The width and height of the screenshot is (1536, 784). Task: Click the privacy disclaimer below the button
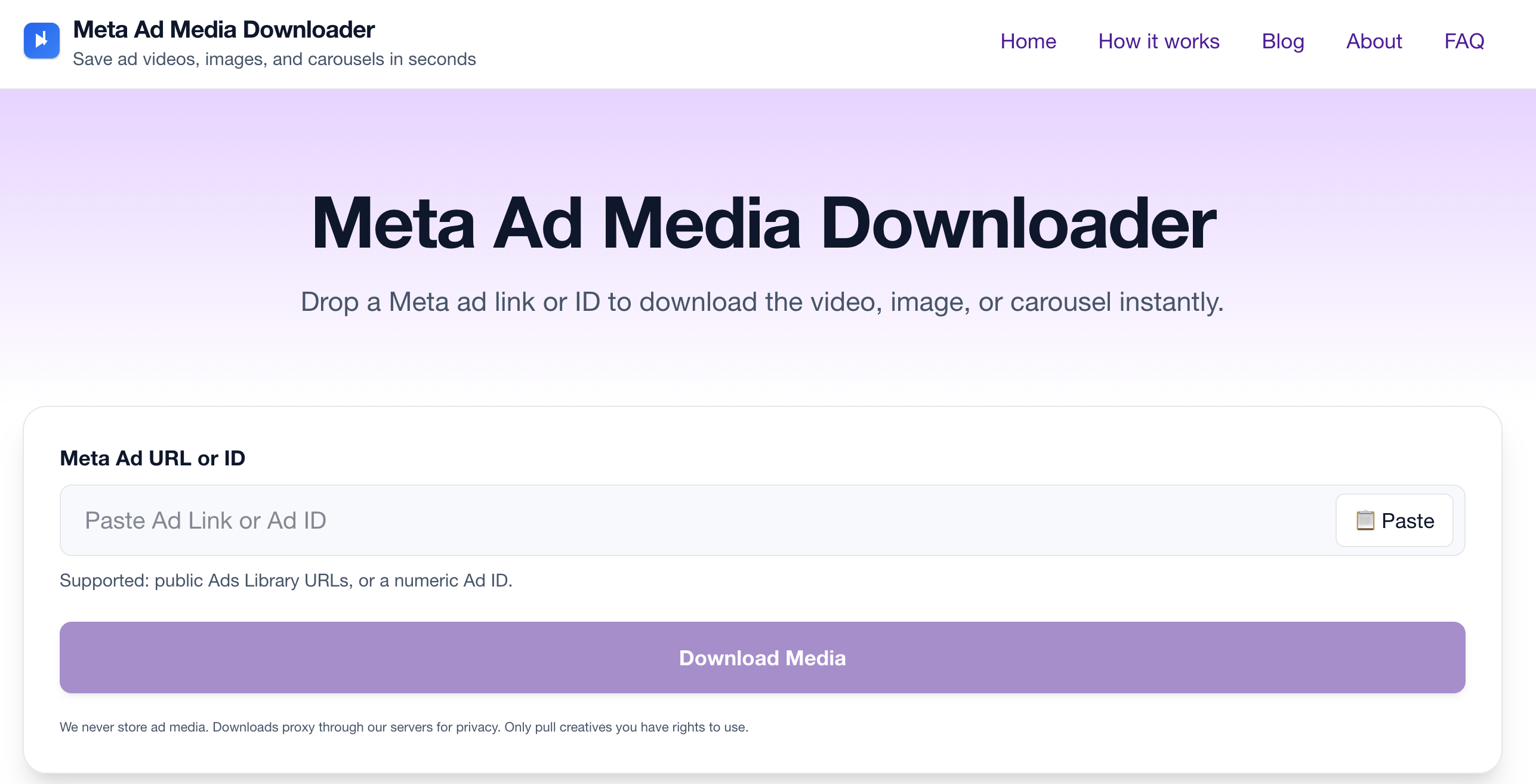(403, 727)
